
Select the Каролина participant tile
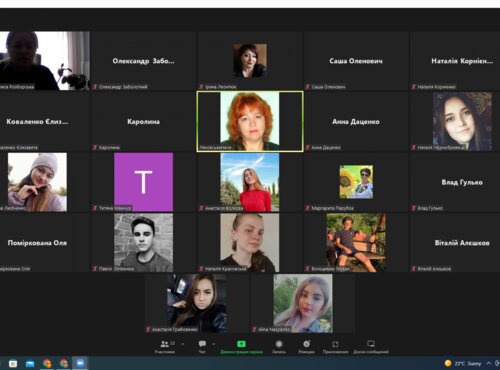tap(143, 122)
